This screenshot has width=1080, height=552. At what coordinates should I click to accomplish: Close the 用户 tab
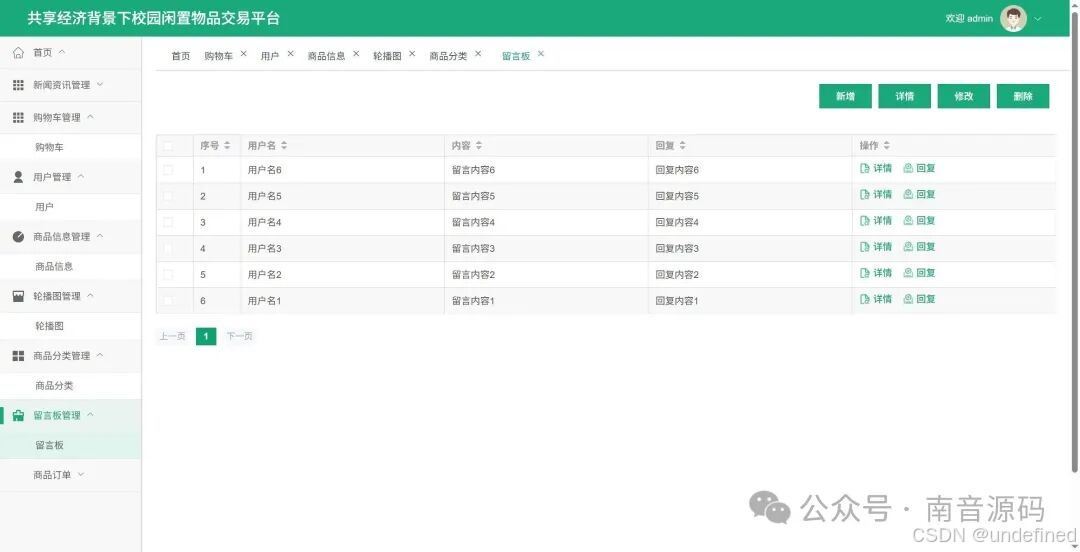pos(291,54)
